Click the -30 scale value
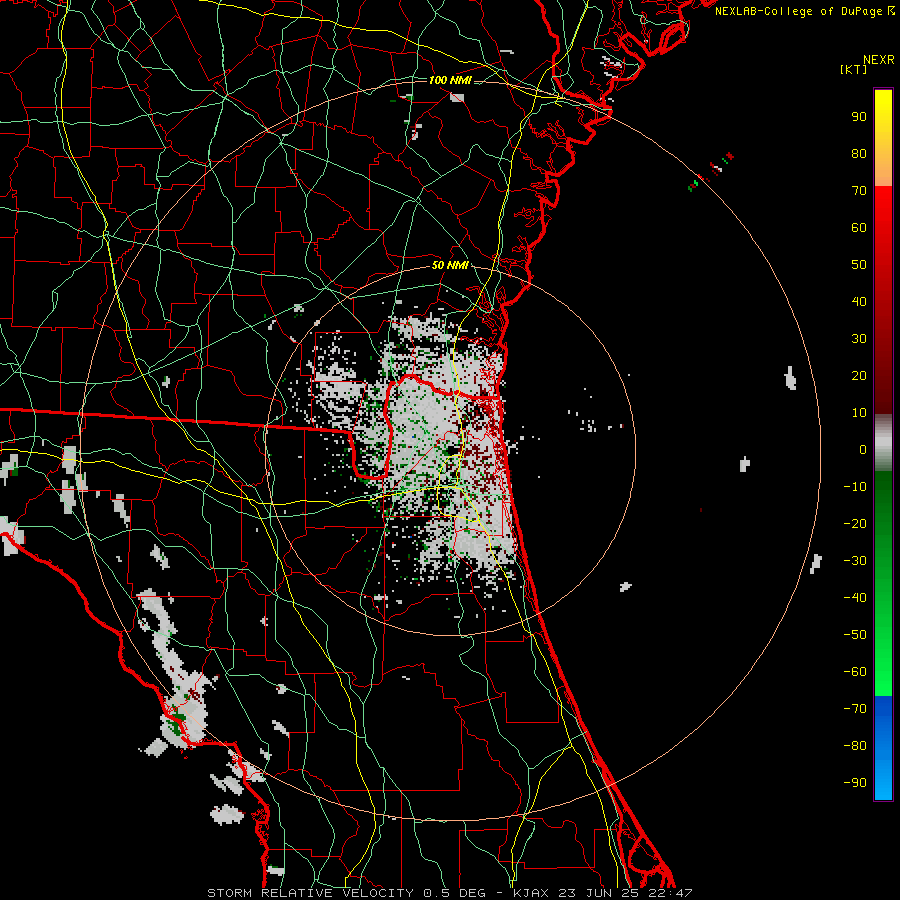This screenshot has height=900, width=900. (855, 561)
